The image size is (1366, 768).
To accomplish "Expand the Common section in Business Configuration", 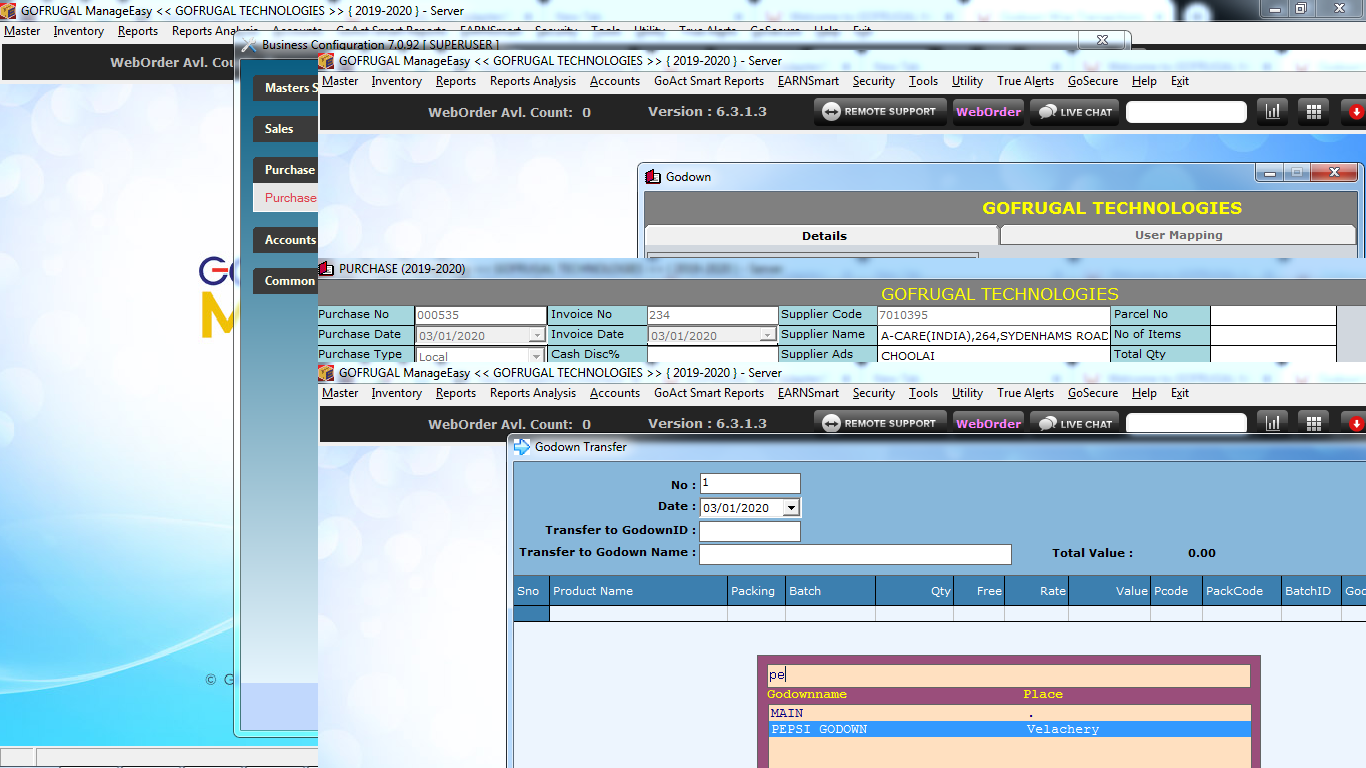I will [286, 281].
